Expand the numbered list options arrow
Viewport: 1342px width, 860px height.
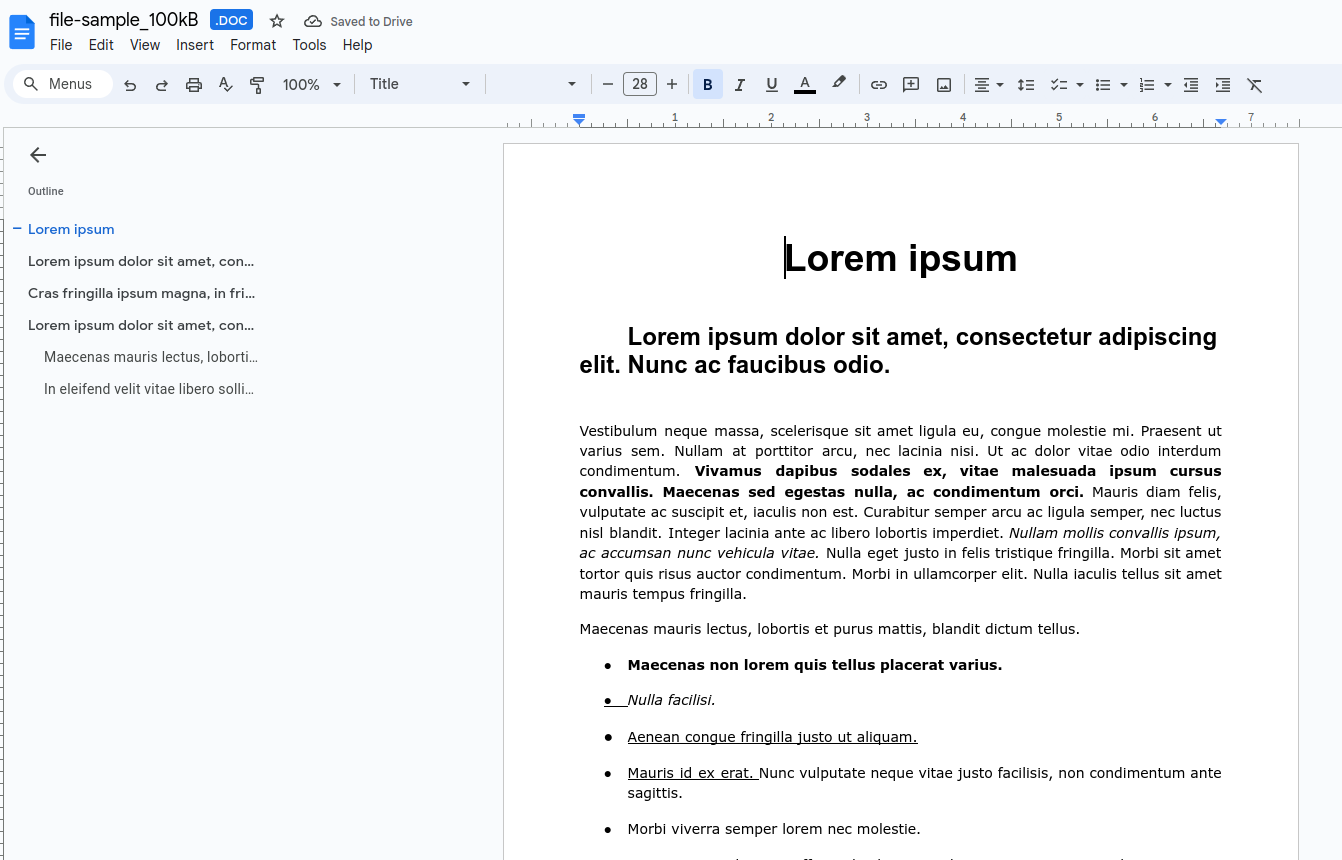point(1168,85)
